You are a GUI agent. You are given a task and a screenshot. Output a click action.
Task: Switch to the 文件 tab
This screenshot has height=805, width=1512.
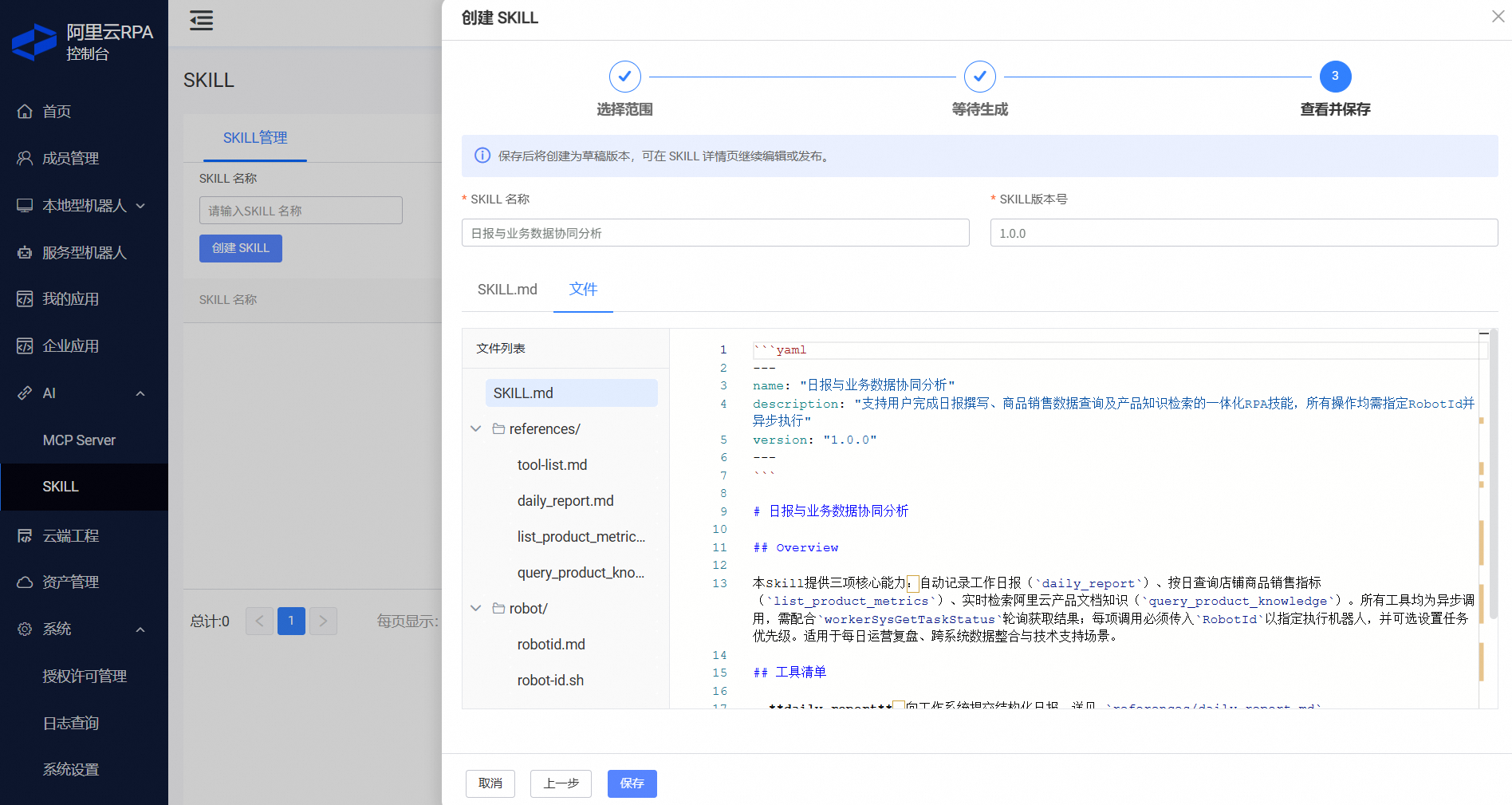click(x=583, y=290)
